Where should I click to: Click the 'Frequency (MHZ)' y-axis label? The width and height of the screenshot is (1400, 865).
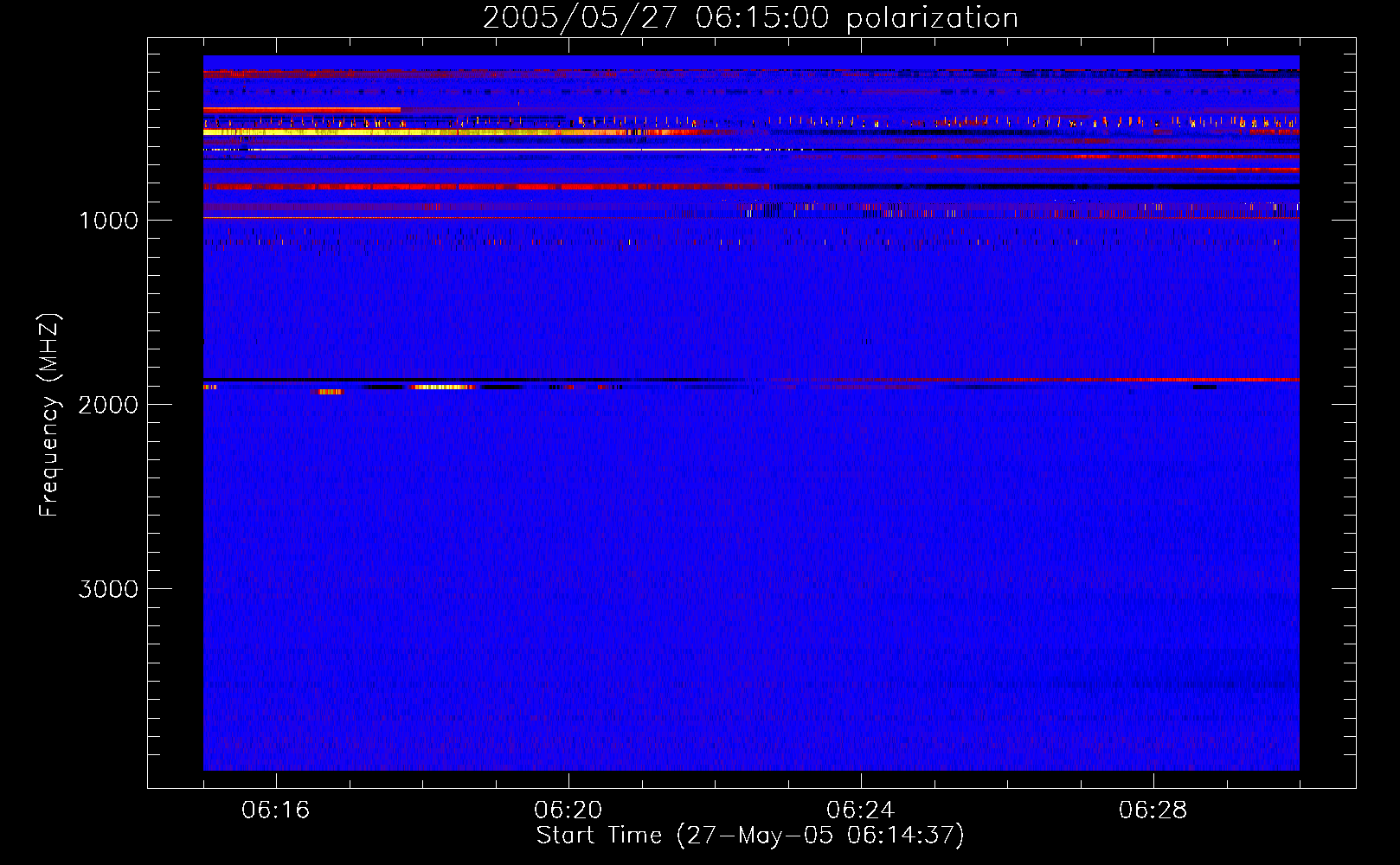[x=49, y=415]
